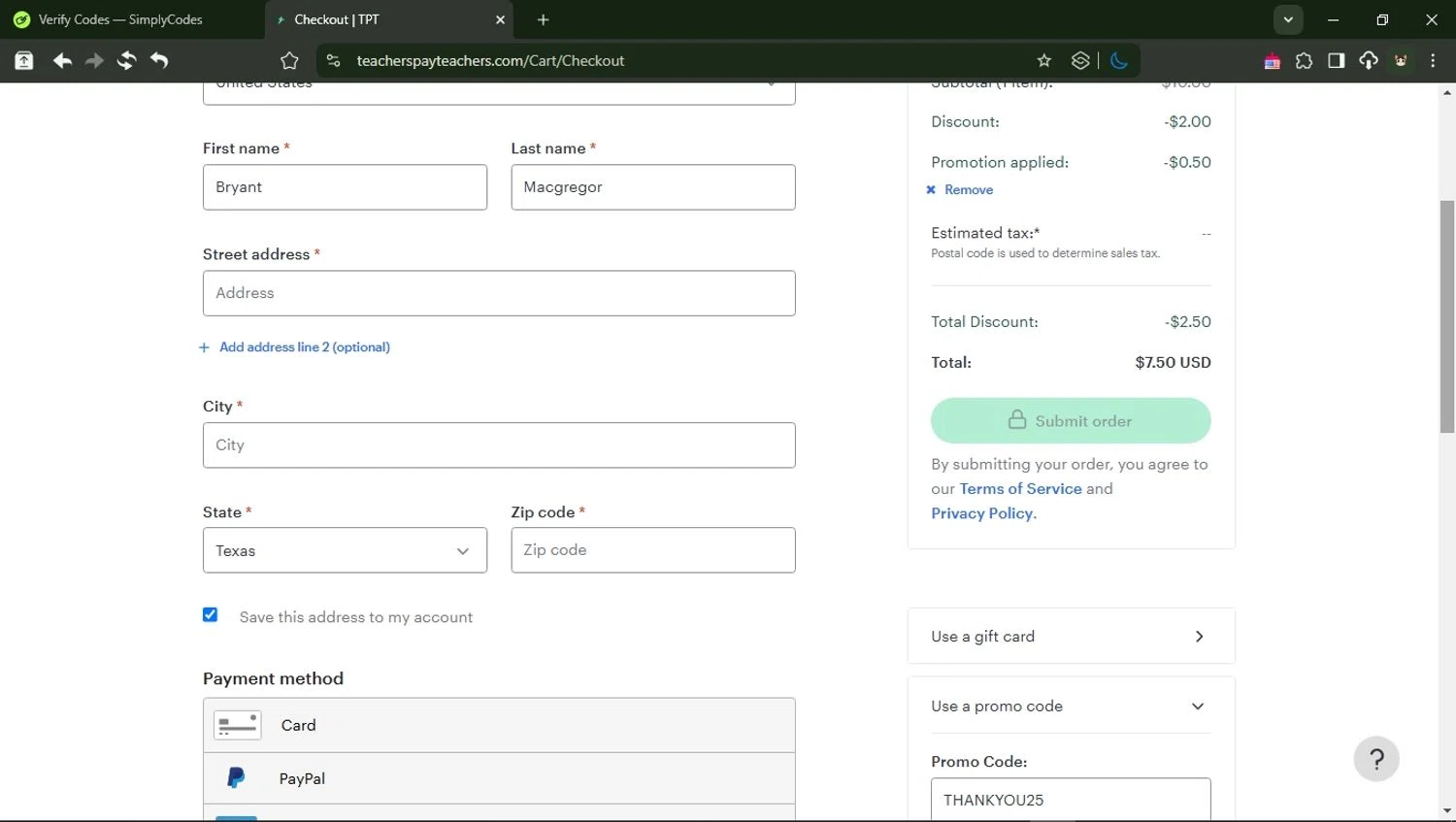The height and width of the screenshot is (822, 1456).
Task: Click the Street address input field
Action: point(499,293)
